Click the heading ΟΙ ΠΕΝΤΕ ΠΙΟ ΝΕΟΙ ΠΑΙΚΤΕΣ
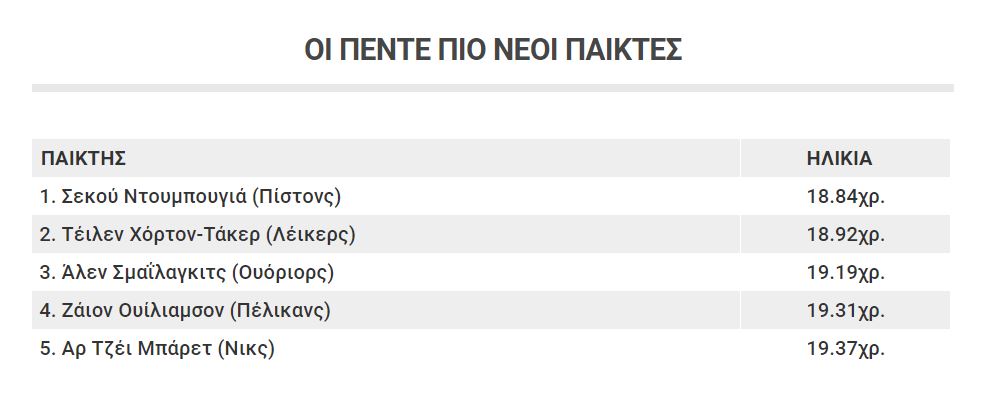The height and width of the screenshot is (413, 993). point(493,49)
